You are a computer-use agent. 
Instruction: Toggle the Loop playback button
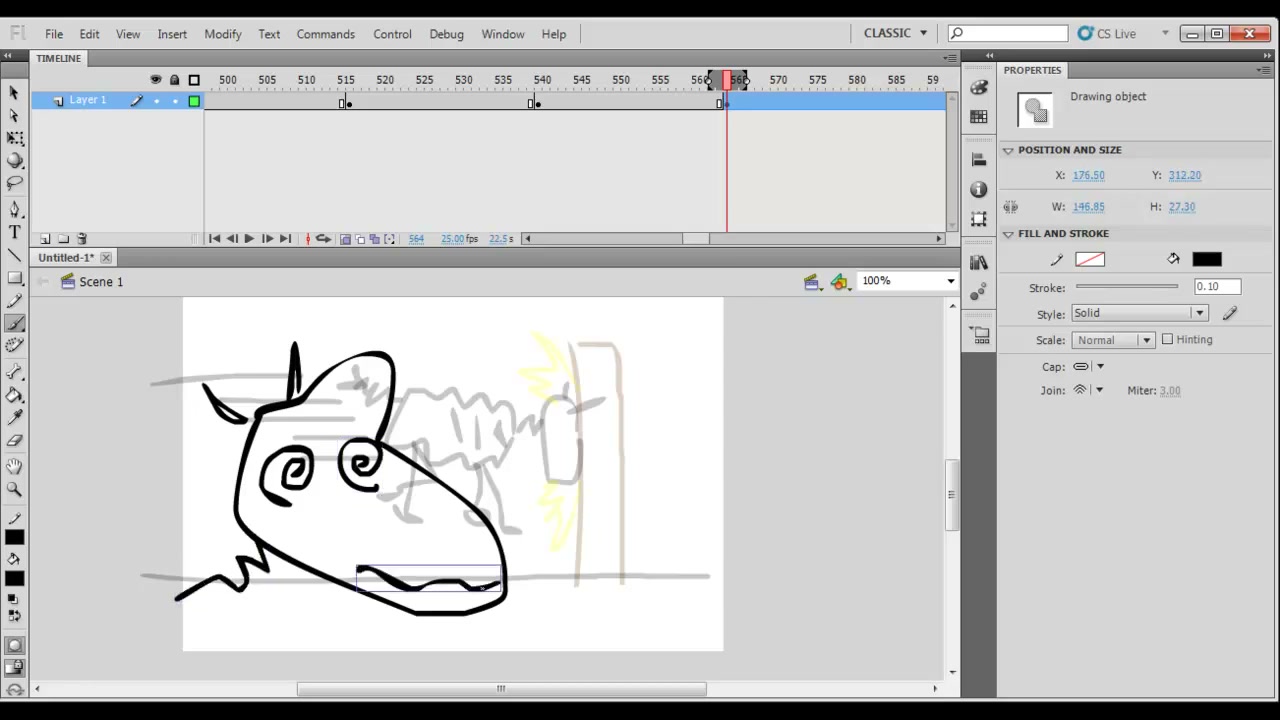point(323,239)
